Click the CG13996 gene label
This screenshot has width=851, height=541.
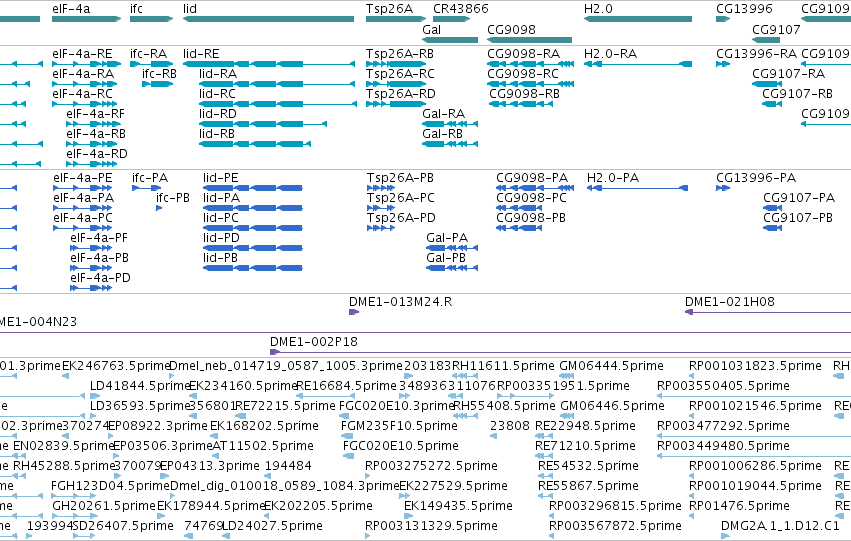pyautogui.click(x=744, y=9)
